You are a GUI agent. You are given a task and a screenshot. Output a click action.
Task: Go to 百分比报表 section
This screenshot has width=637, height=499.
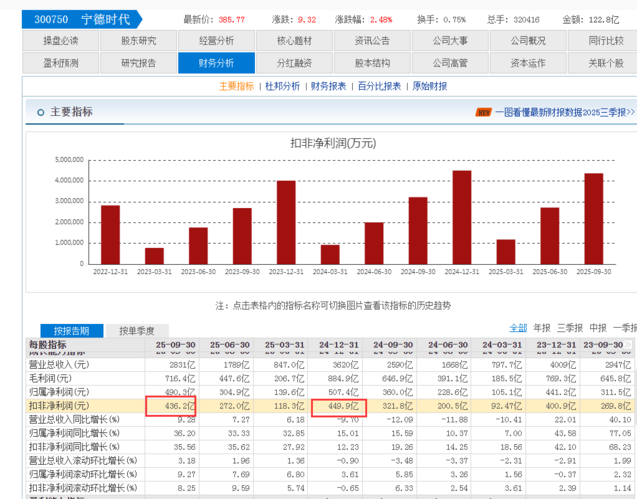379,86
